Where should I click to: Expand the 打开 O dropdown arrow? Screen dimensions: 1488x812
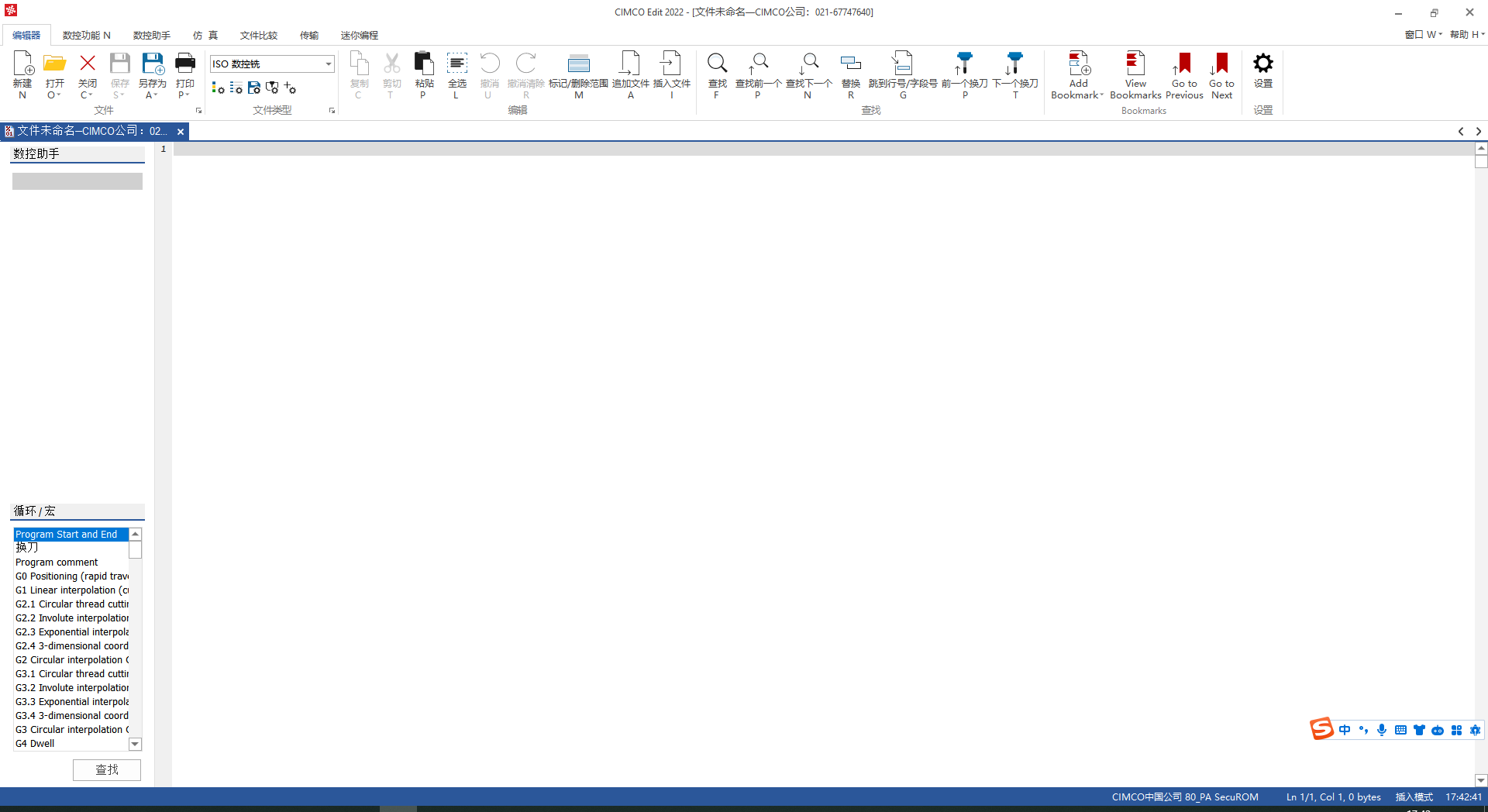click(x=59, y=95)
